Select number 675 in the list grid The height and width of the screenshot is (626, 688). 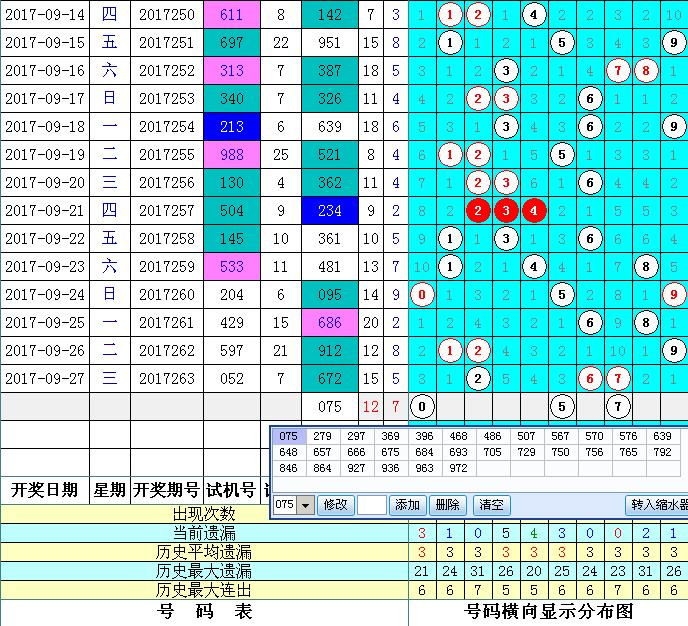click(391, 452)
